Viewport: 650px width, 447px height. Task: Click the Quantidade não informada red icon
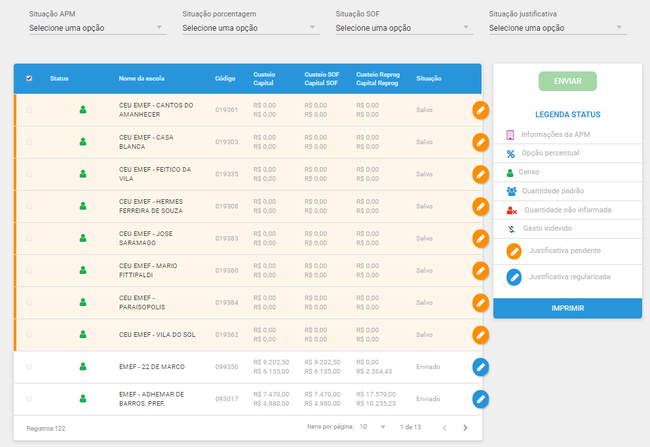click(512, 211)
